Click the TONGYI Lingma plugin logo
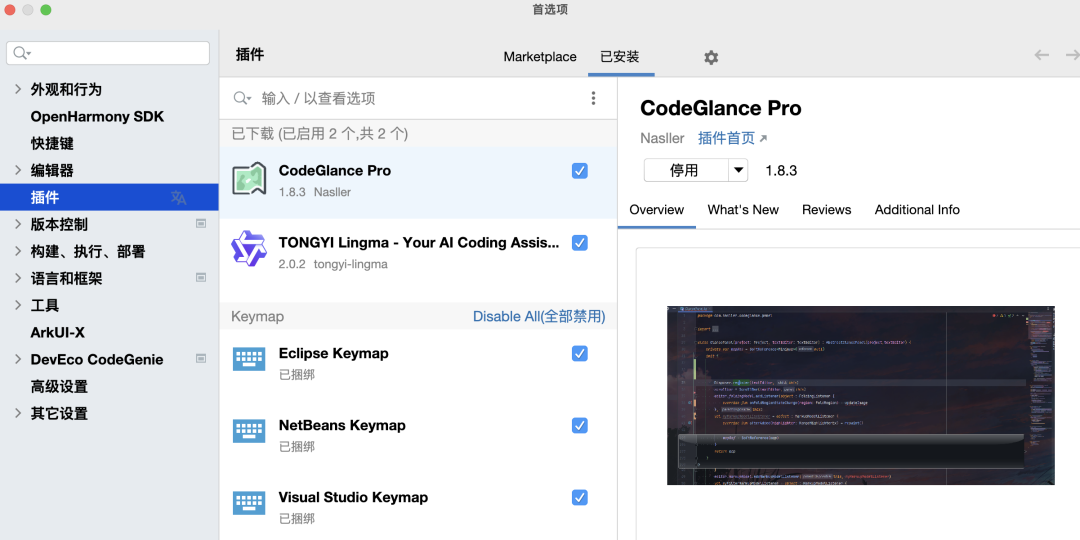This screenshot has height=540, width=1080. (x=249, y=250)
